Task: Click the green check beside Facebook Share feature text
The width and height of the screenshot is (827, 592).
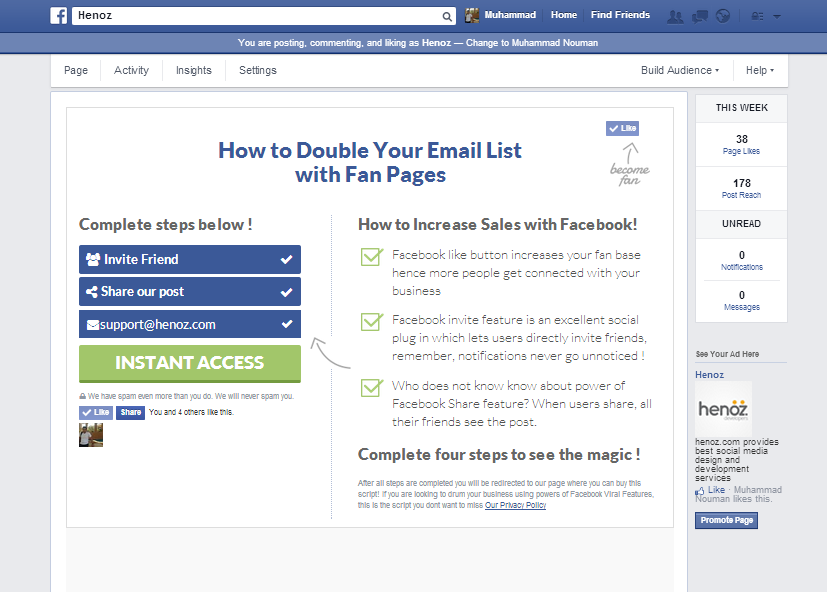Action: click(x=371, y=387)
